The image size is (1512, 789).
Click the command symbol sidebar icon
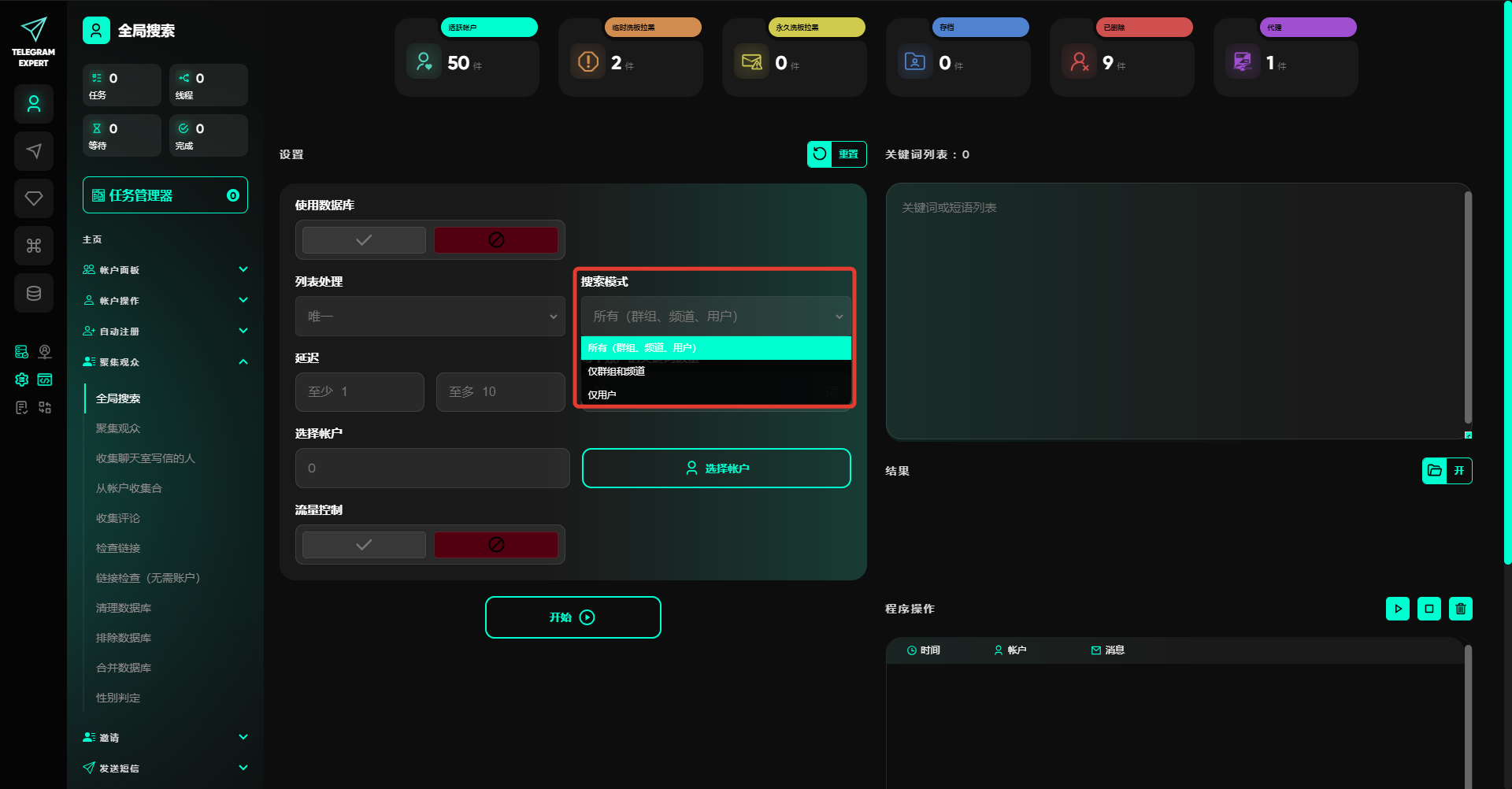(34, 246)
